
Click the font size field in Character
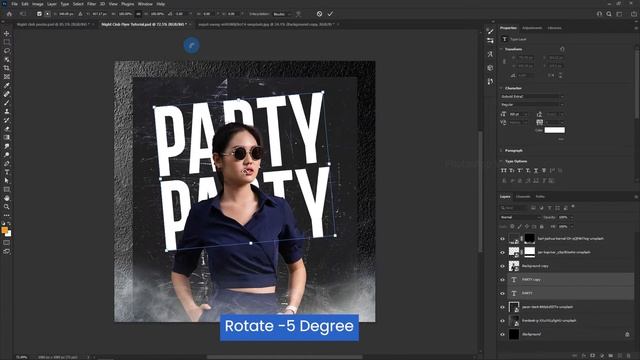coord(518,114)
